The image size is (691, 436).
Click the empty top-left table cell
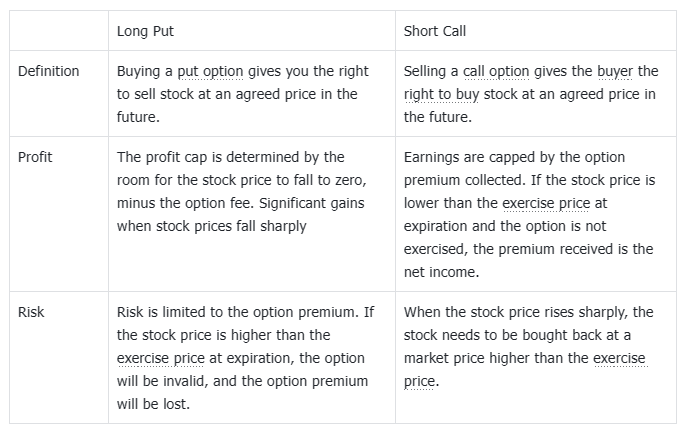click(59, 31)
